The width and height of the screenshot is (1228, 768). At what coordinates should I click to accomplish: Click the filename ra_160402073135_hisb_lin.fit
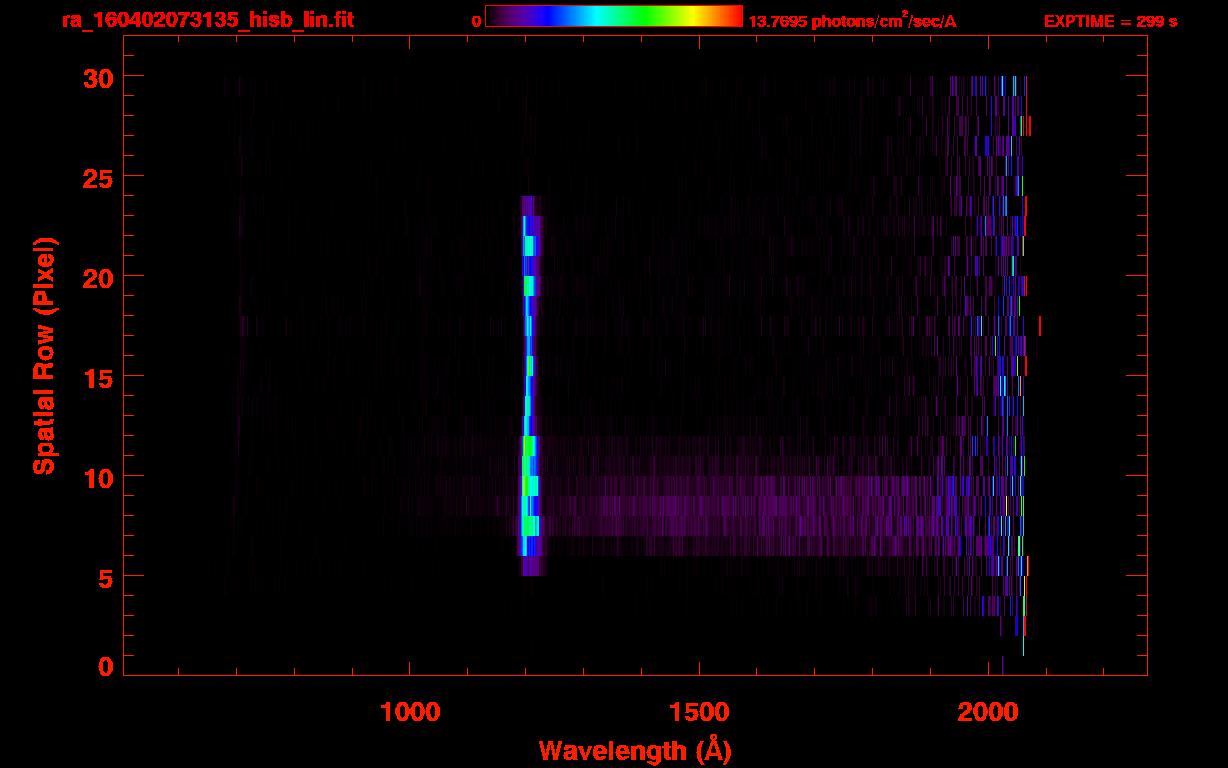click(207, 20)
